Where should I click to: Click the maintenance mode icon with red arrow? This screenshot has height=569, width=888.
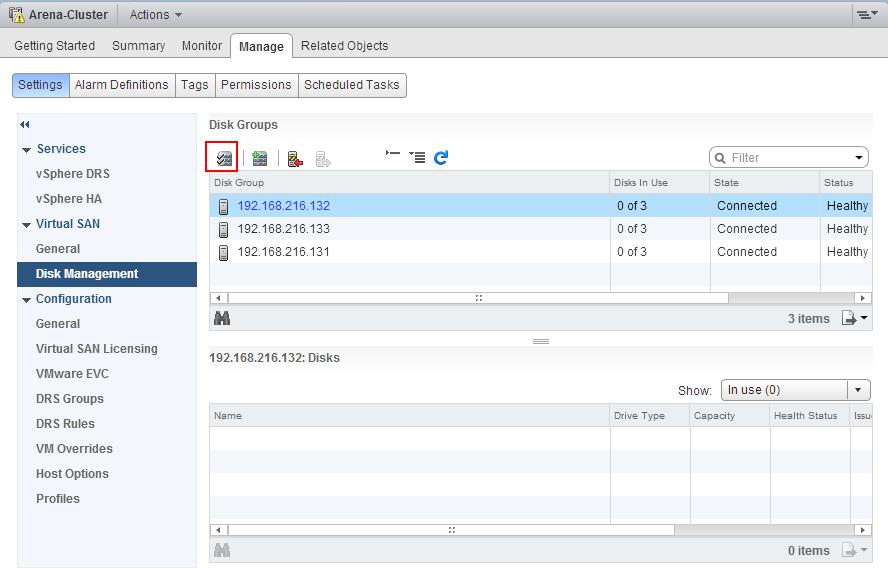[295, 159]
